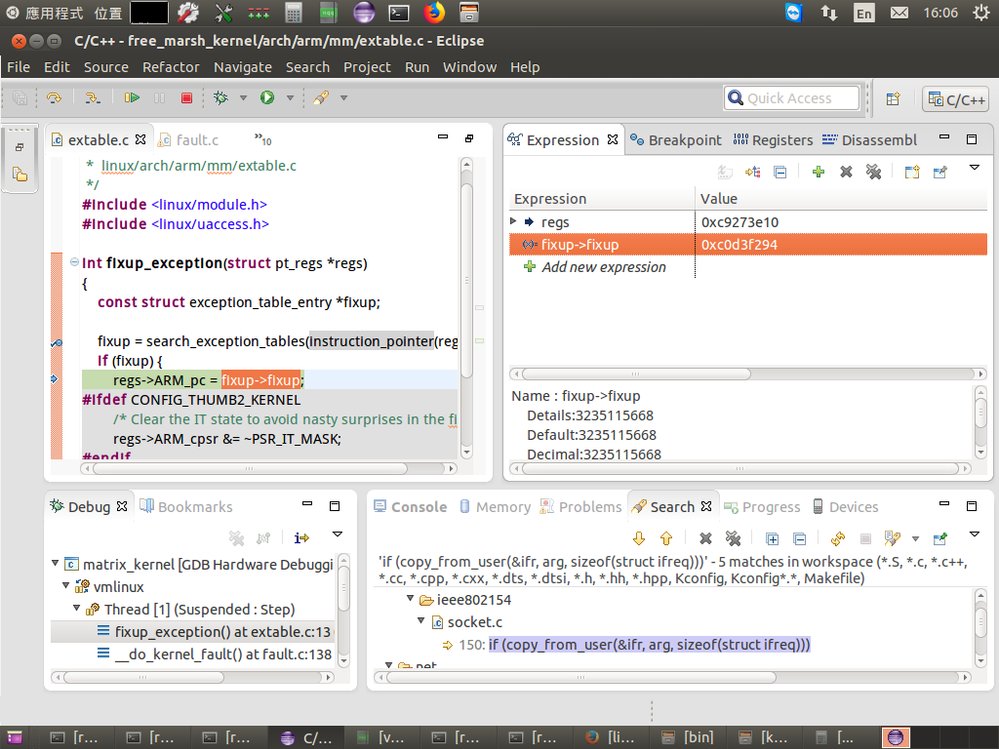
Task: Toggle instruction stepping mode in Debug view
Action: [x=301, y=538]
